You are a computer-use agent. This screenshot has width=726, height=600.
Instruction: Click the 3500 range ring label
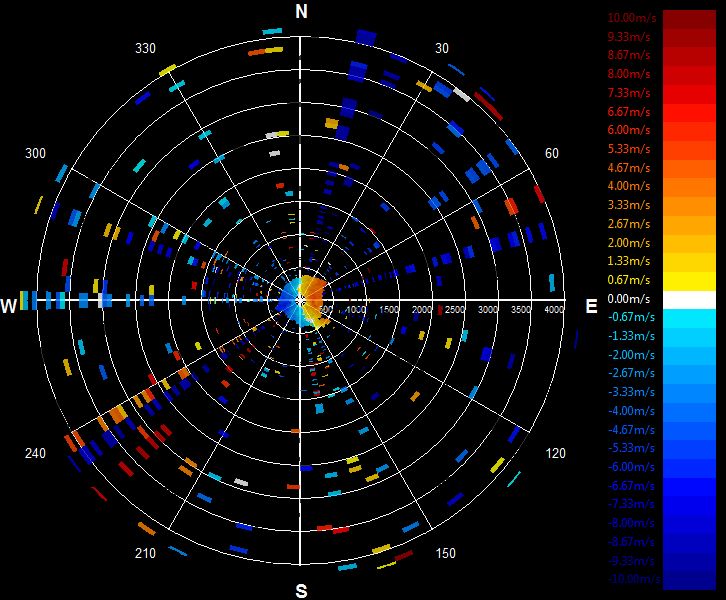[x=520, y=310]
